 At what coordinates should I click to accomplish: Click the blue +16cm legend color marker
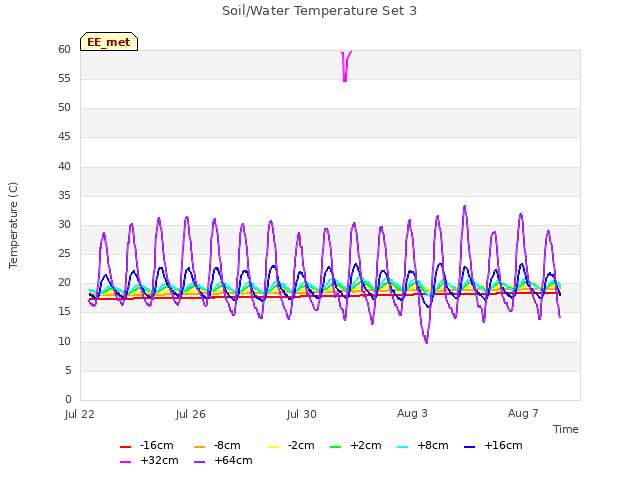click(469, 447)
